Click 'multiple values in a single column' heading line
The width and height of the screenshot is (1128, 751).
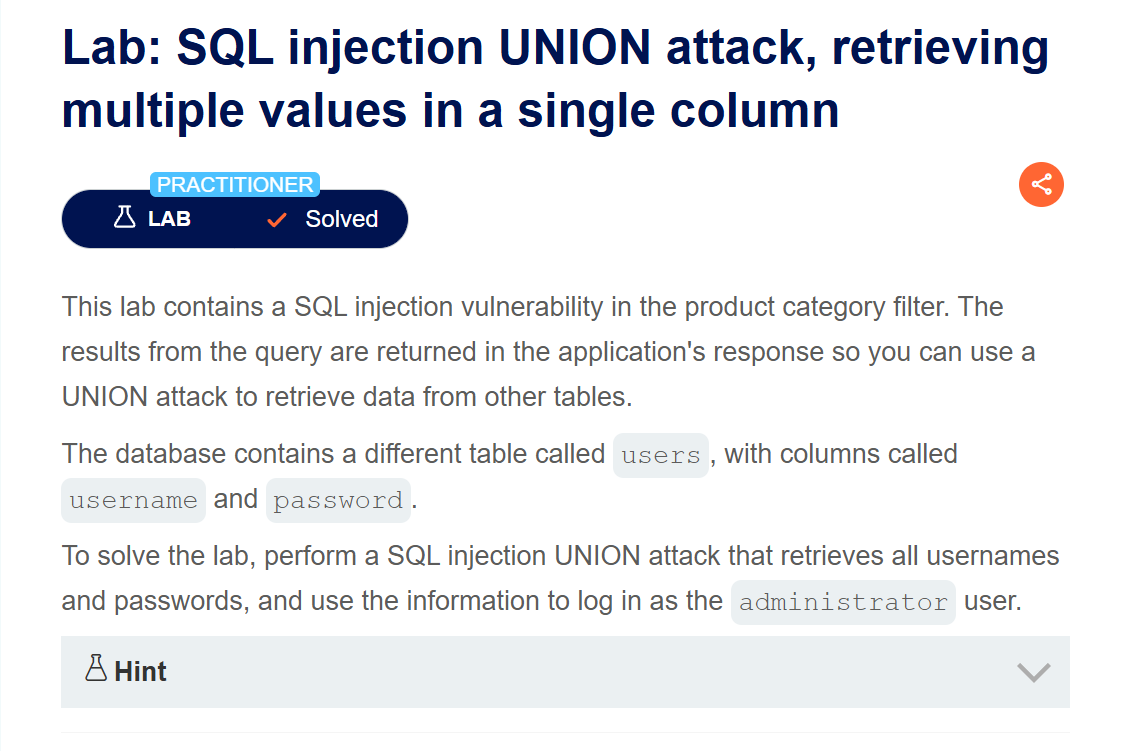click(450, 110)
